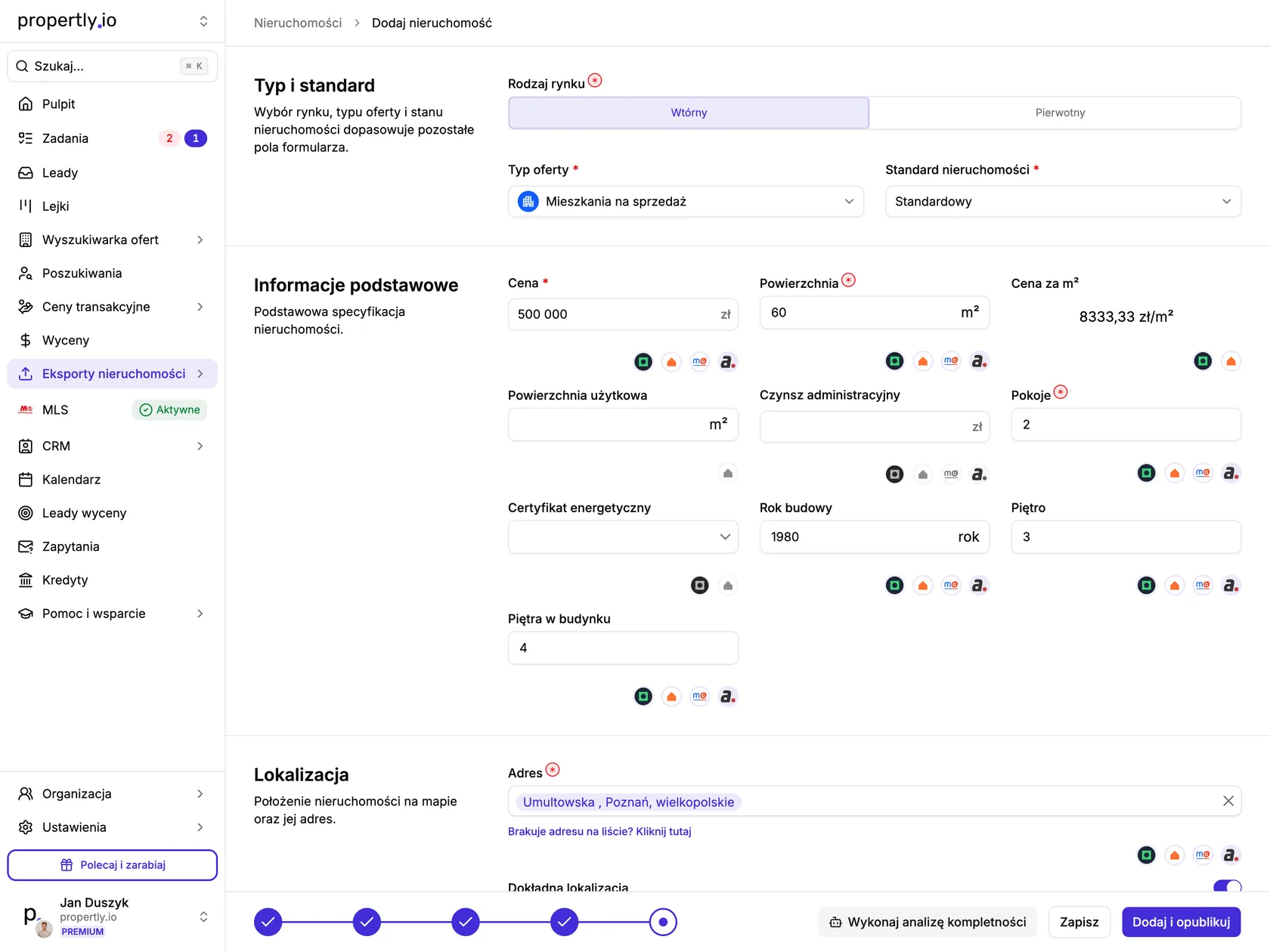Select the last progress step circle

[663, 922]
